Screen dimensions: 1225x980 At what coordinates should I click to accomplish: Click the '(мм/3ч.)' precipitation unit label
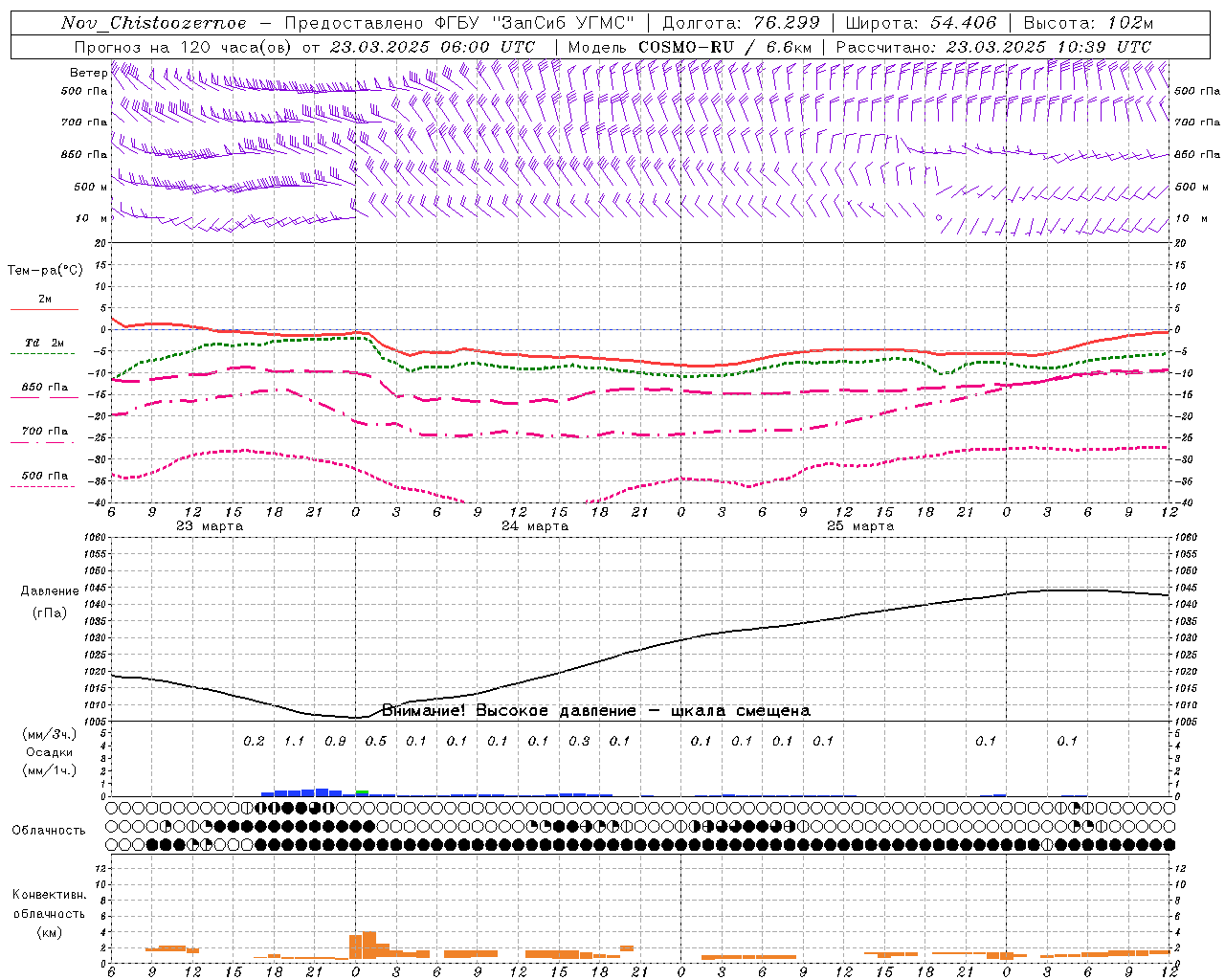point(50,734)
